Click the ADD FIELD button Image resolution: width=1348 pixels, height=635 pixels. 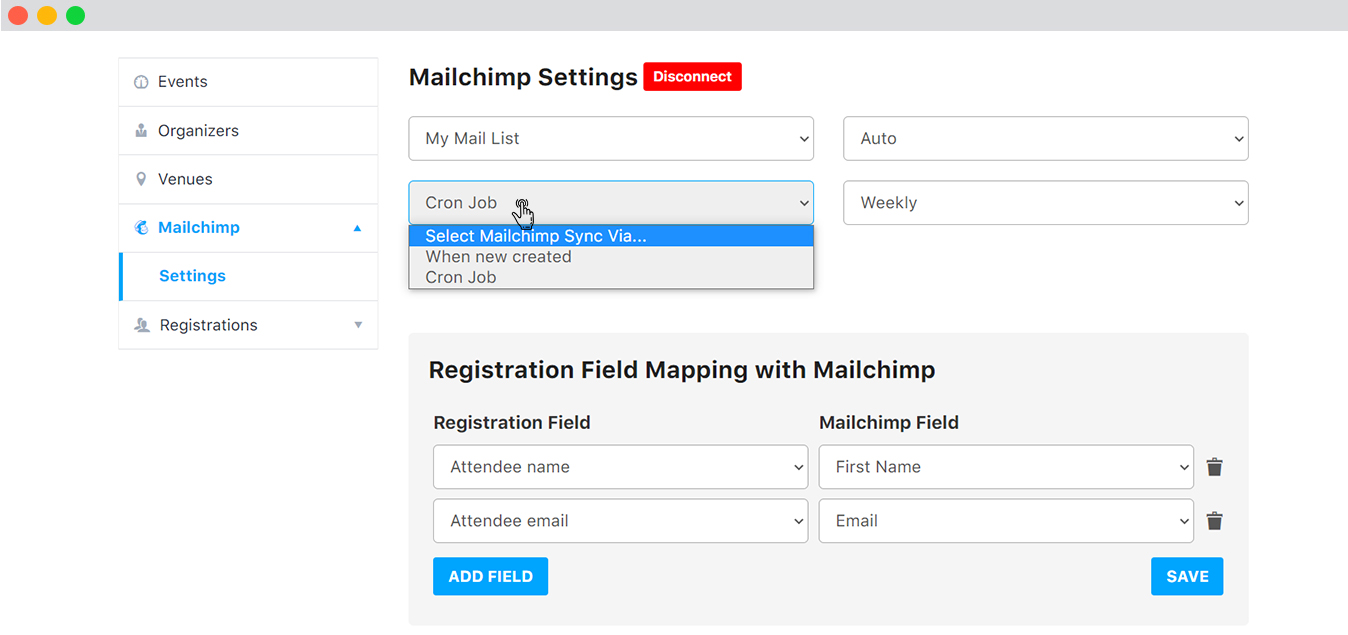(490, 576)
